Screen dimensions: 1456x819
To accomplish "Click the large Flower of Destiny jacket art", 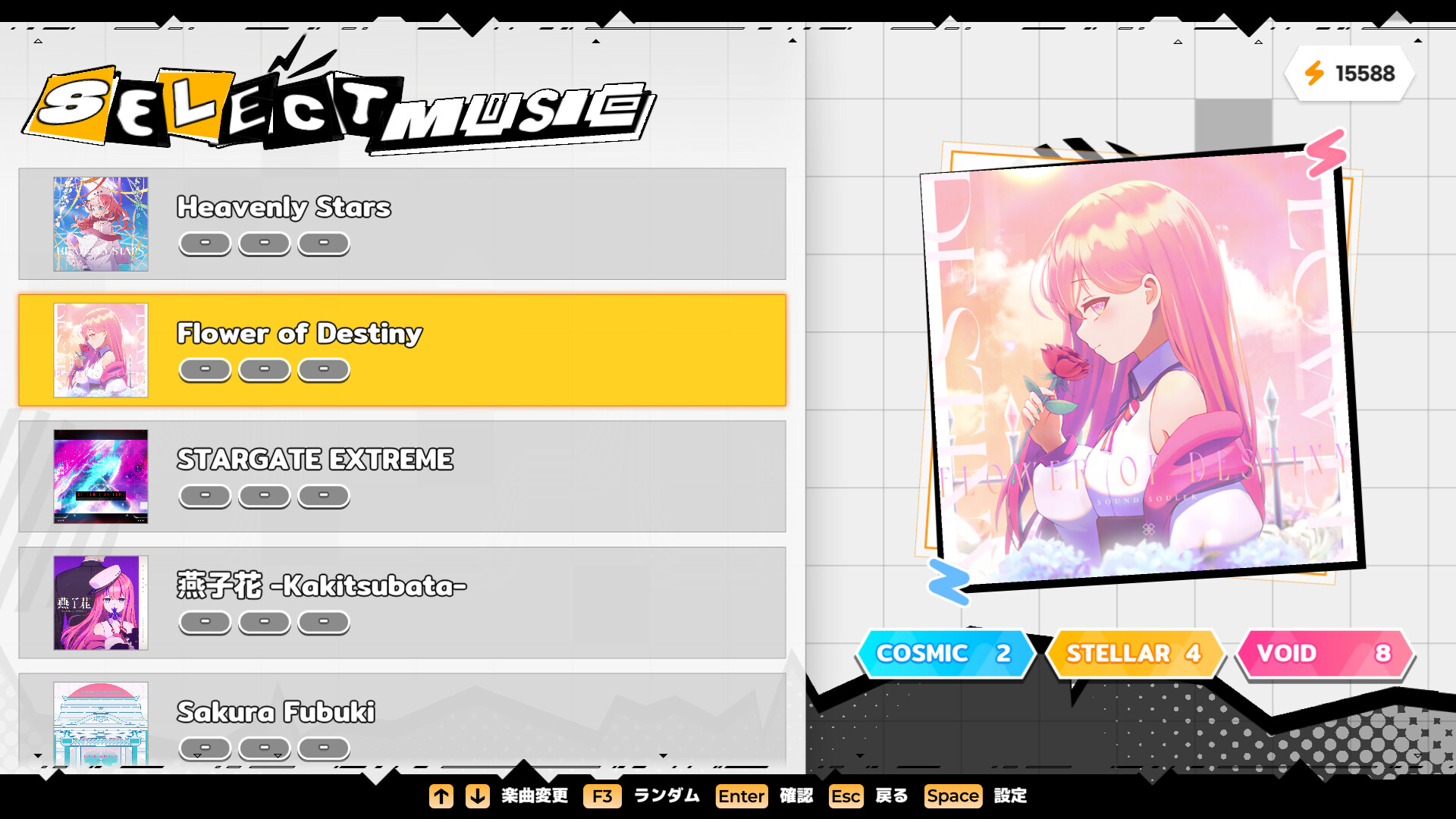I will [1141, 364].
